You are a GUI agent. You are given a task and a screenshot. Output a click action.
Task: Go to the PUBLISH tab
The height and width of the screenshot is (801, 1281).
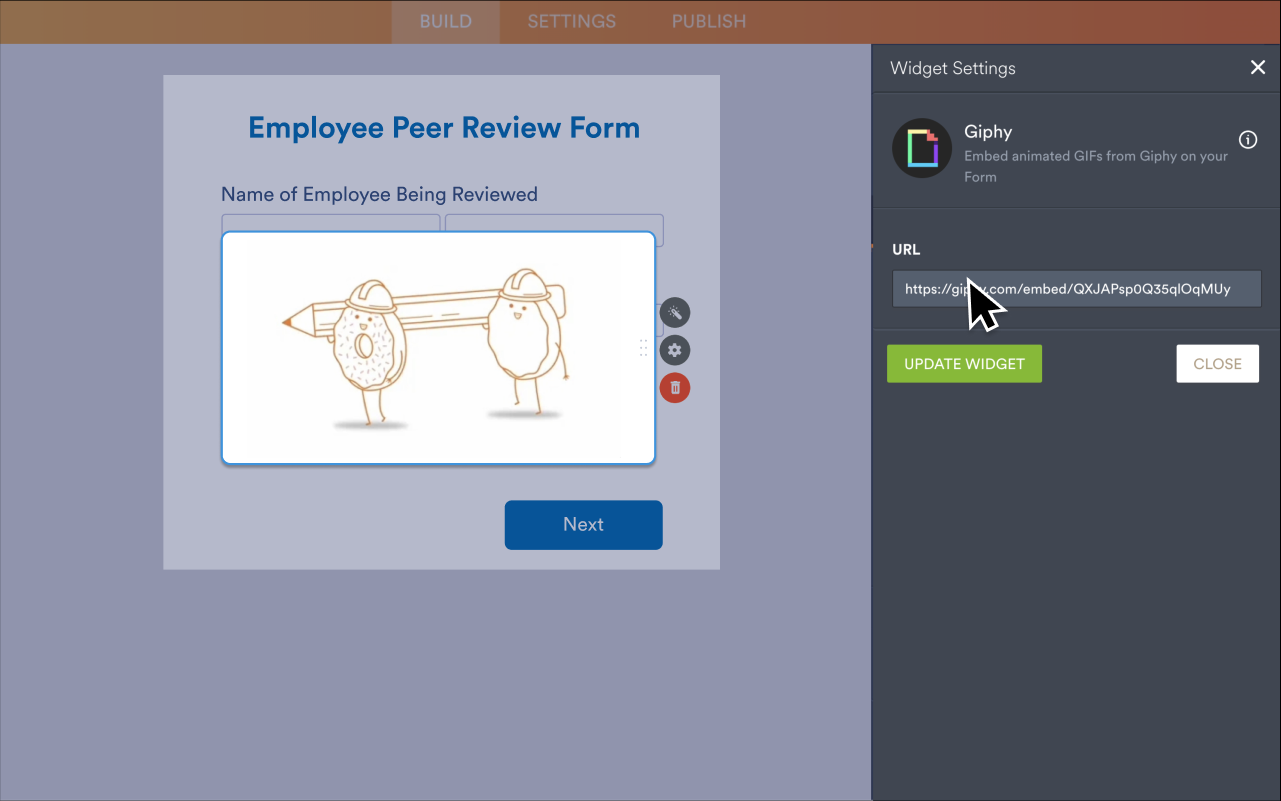coord(708,22)
